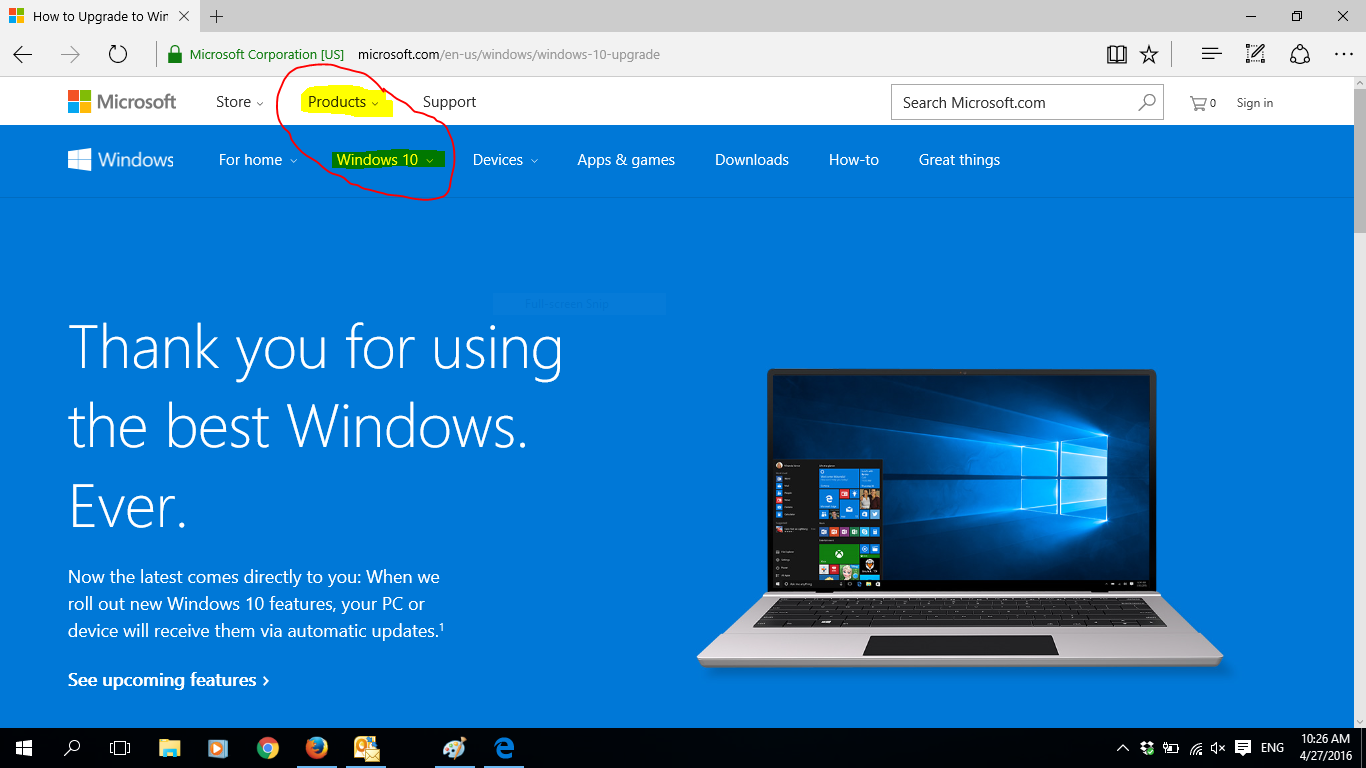Click the Microsoft logo
The height and width of the screenshot is (768, 1366).
122,101
